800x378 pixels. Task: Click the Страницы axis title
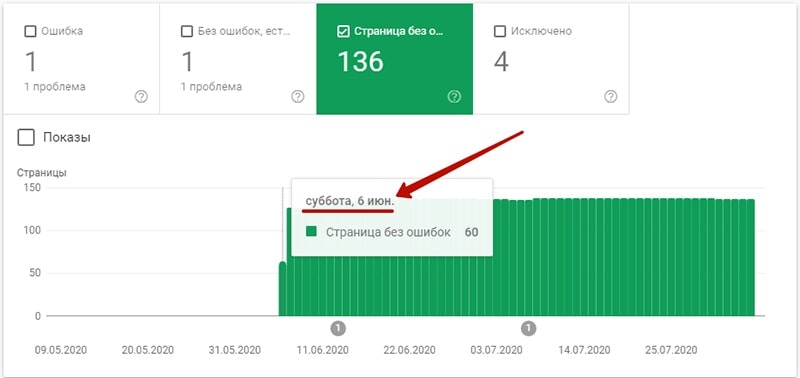tap(41, 173)
